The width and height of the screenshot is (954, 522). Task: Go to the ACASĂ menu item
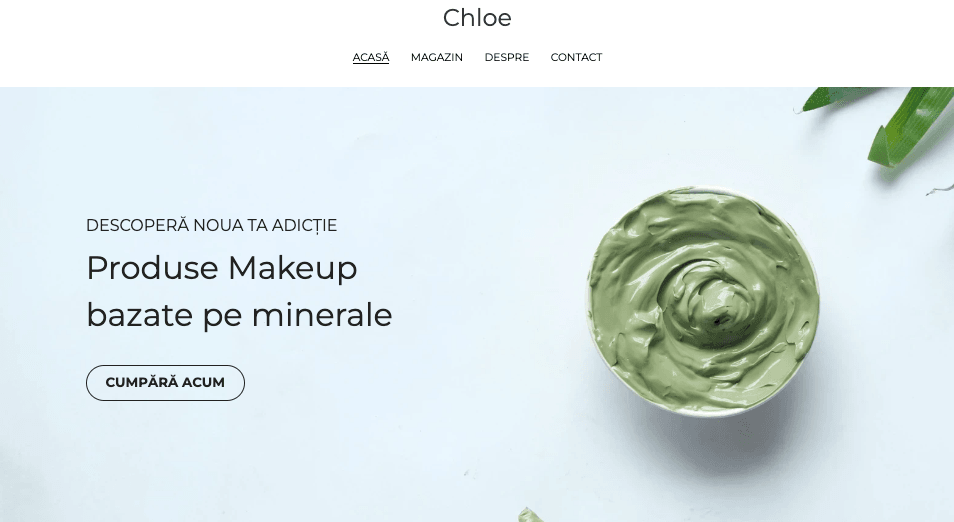click(371, 57)
